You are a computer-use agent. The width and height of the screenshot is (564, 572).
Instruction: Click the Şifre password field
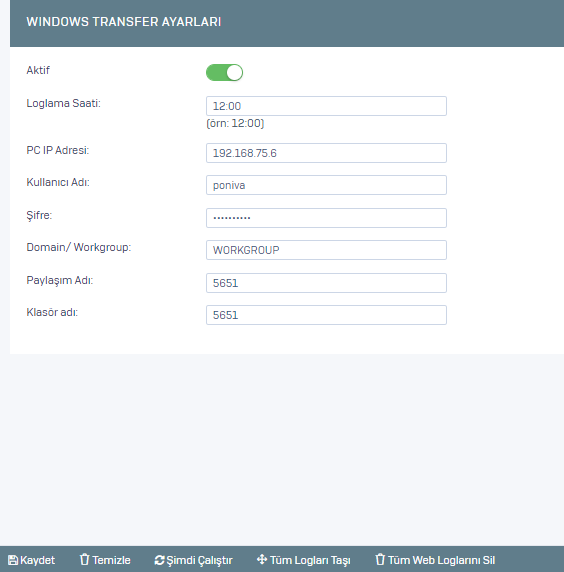point(326,218)
